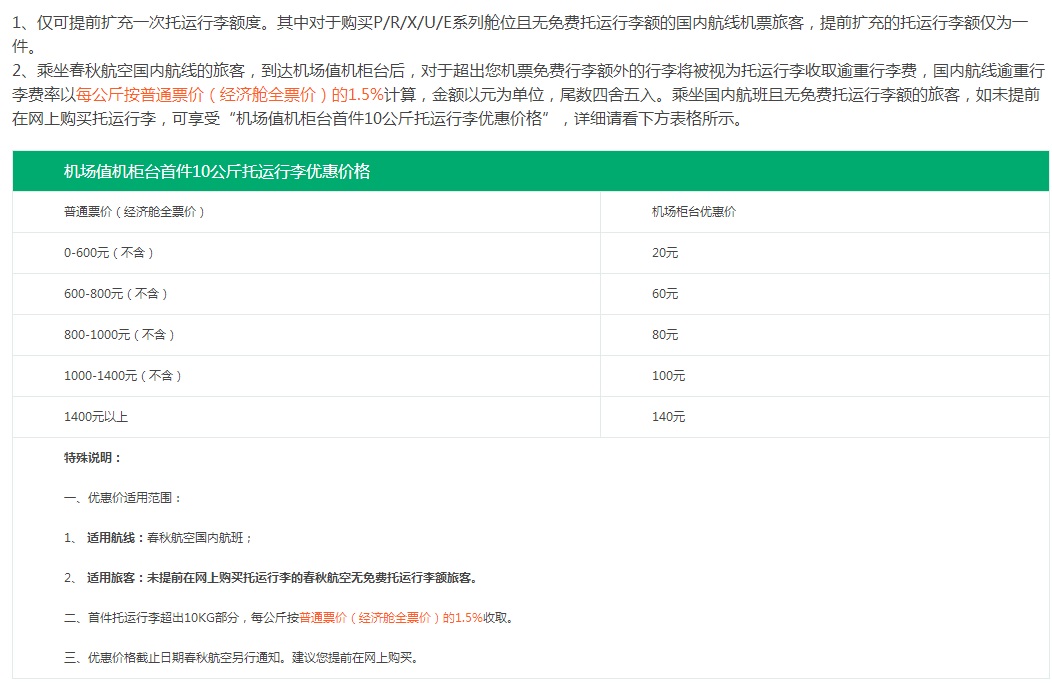The image size is (1052, 683).
Task: Click the line '适用航线：春秋航空国内航班'
Action: (x=170, y=537)
